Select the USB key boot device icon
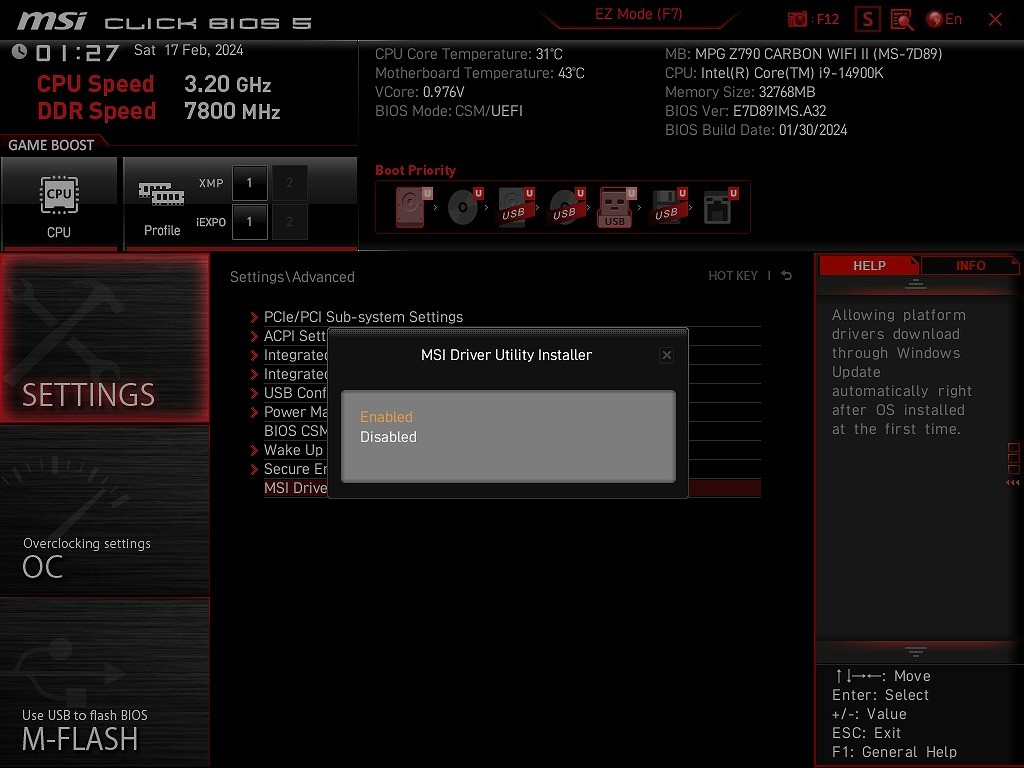This screenshot has height=768, width=1024. pos(617,207)
